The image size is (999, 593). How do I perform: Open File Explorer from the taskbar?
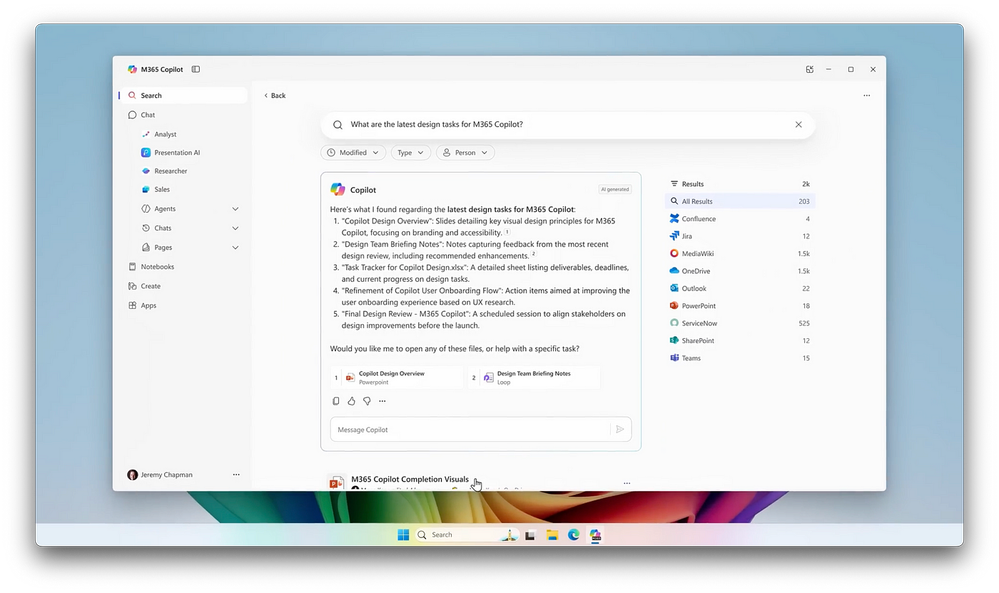click(x=552, y=535)
